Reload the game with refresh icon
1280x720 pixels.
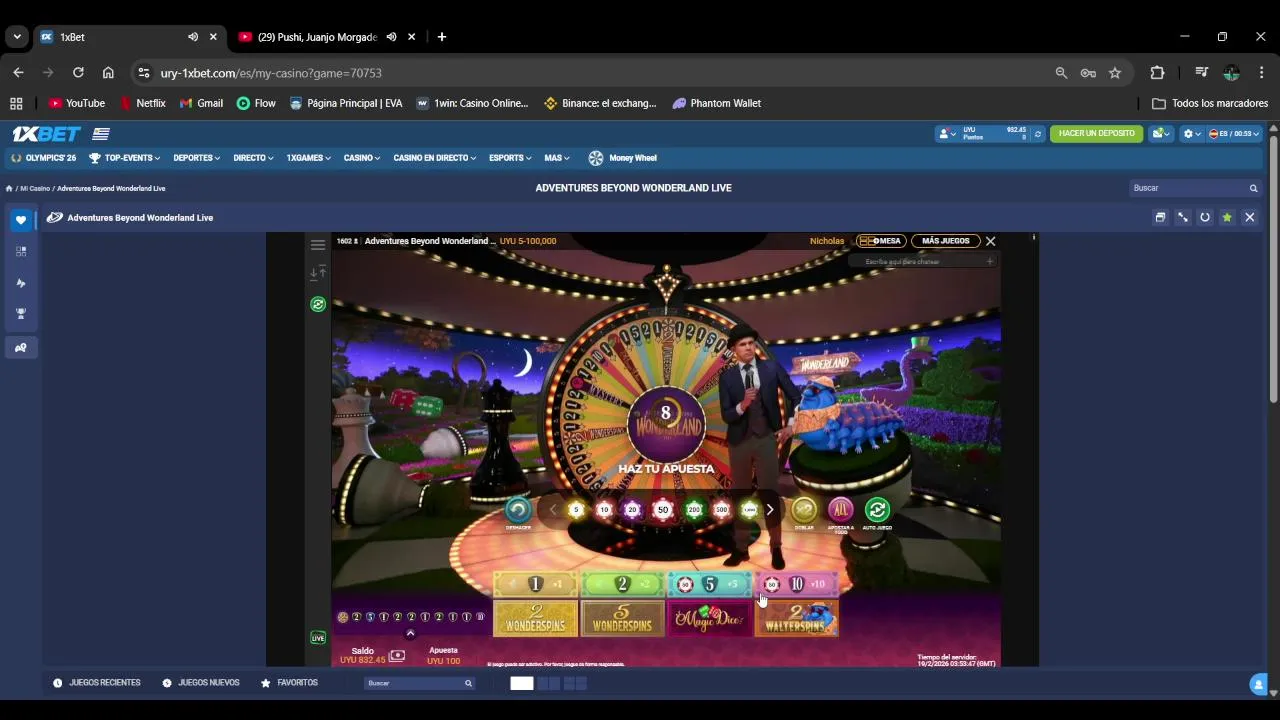(x=1205, y=217)
